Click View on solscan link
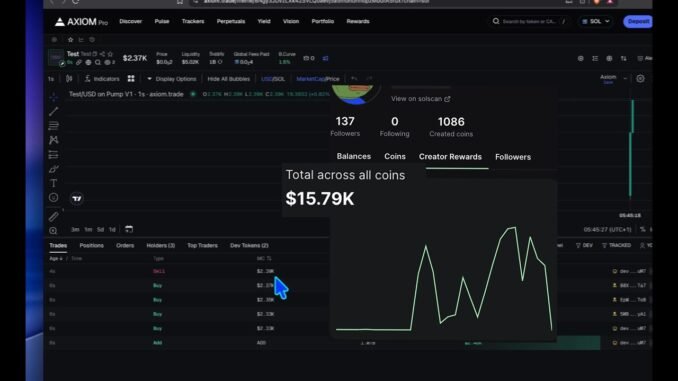This screenshot has height=381, width=678. [x=421, y=99]
